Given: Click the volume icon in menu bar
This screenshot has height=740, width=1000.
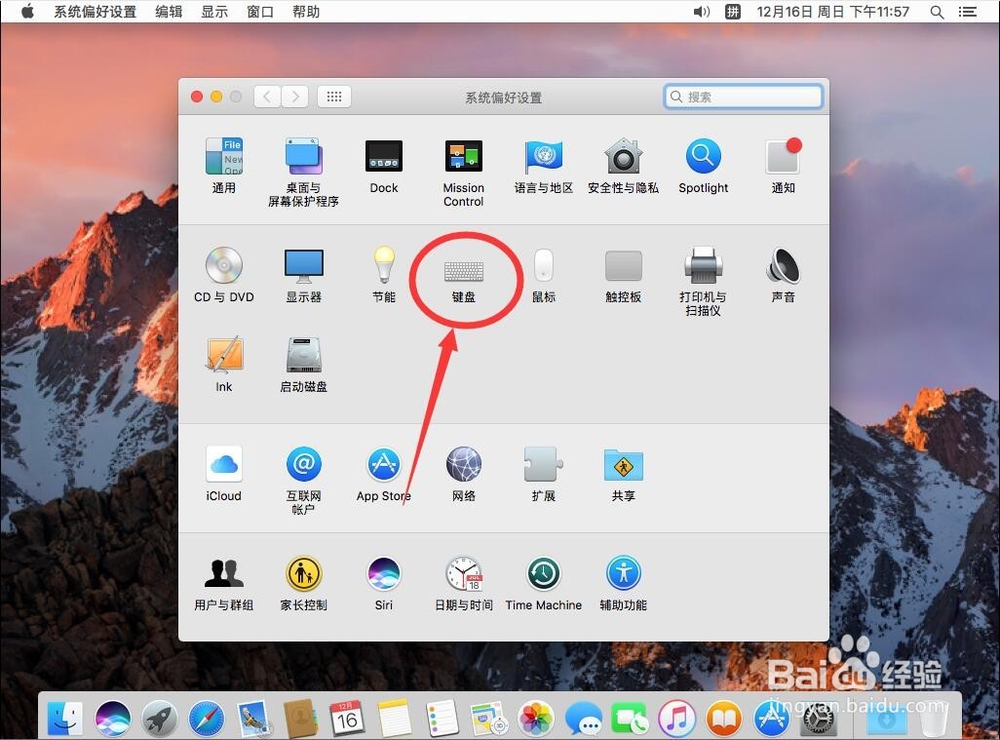Looking at the screenshot, I should coord(702,11).
